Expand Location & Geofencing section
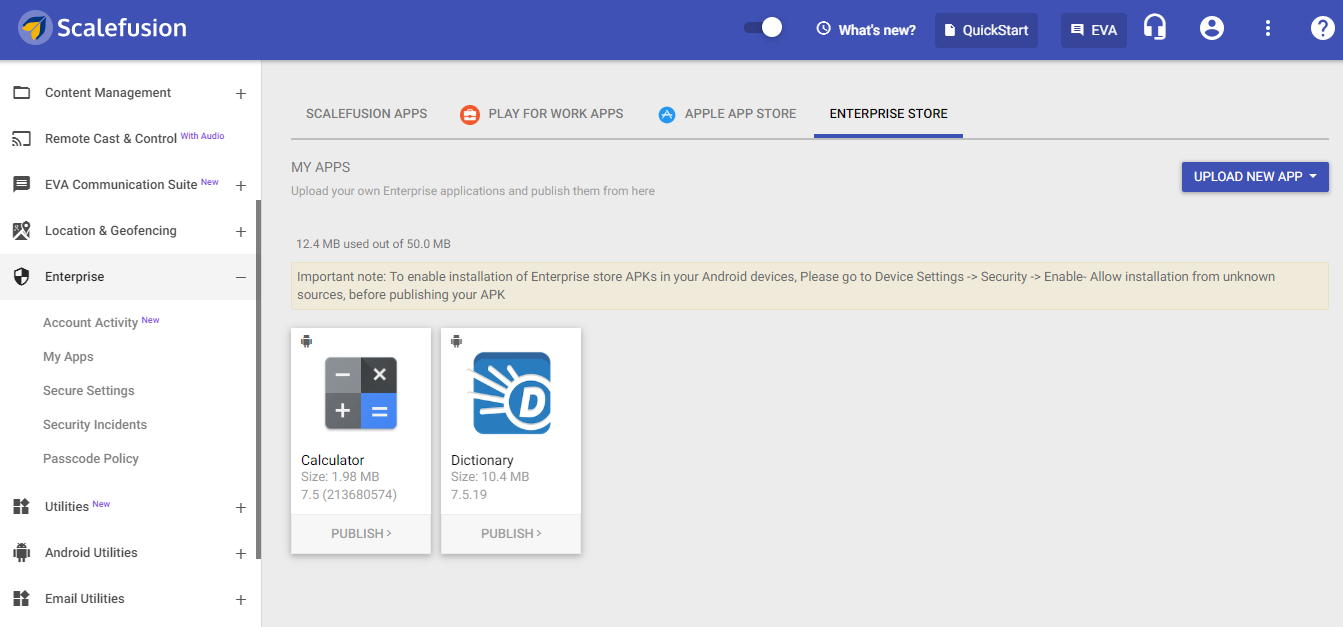 click(x=241, y=232)
